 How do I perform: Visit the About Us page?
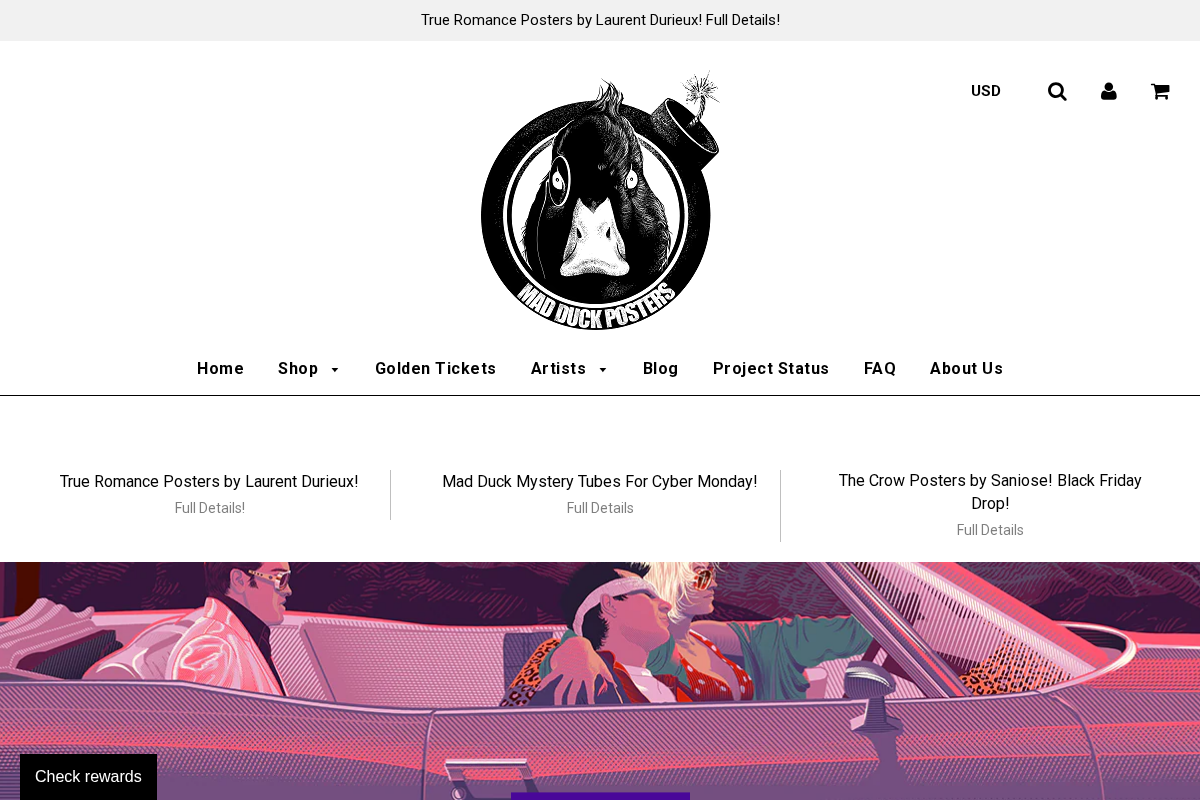[x=966, y=369]
